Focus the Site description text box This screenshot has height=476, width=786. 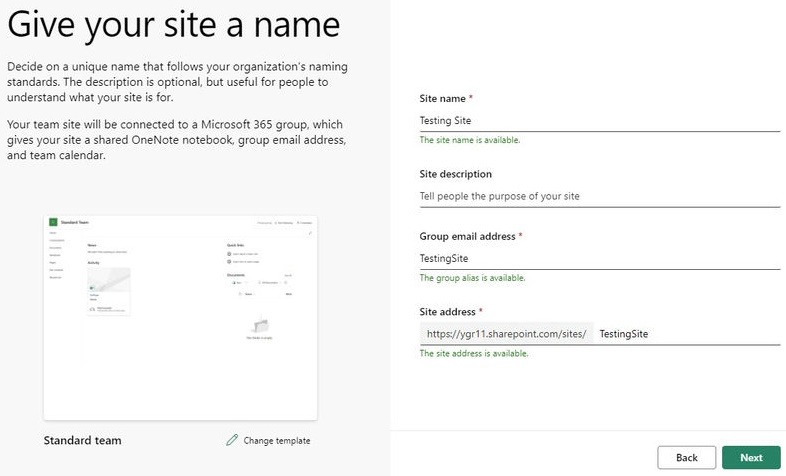[597, 196]
